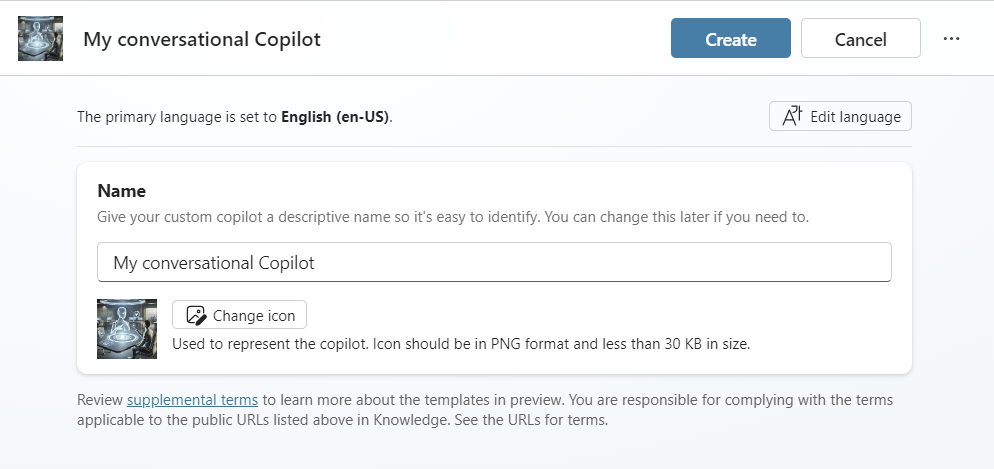Screen dimensions: 994x469
Task: Click the 'Review' word before supplemental terms
Action: point(100,400)
